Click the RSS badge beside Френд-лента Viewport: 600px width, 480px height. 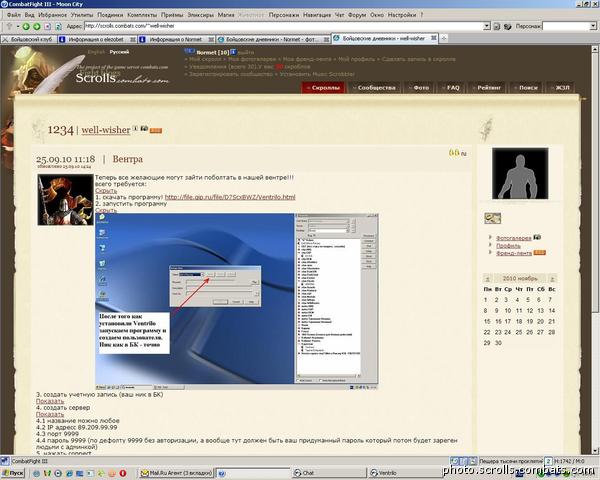coord(540,253)
